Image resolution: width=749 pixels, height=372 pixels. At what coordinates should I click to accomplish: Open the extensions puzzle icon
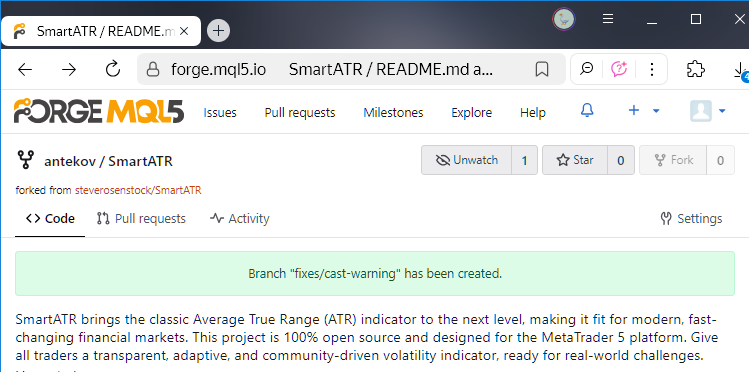pyautogui.click(x=696, y=69)
